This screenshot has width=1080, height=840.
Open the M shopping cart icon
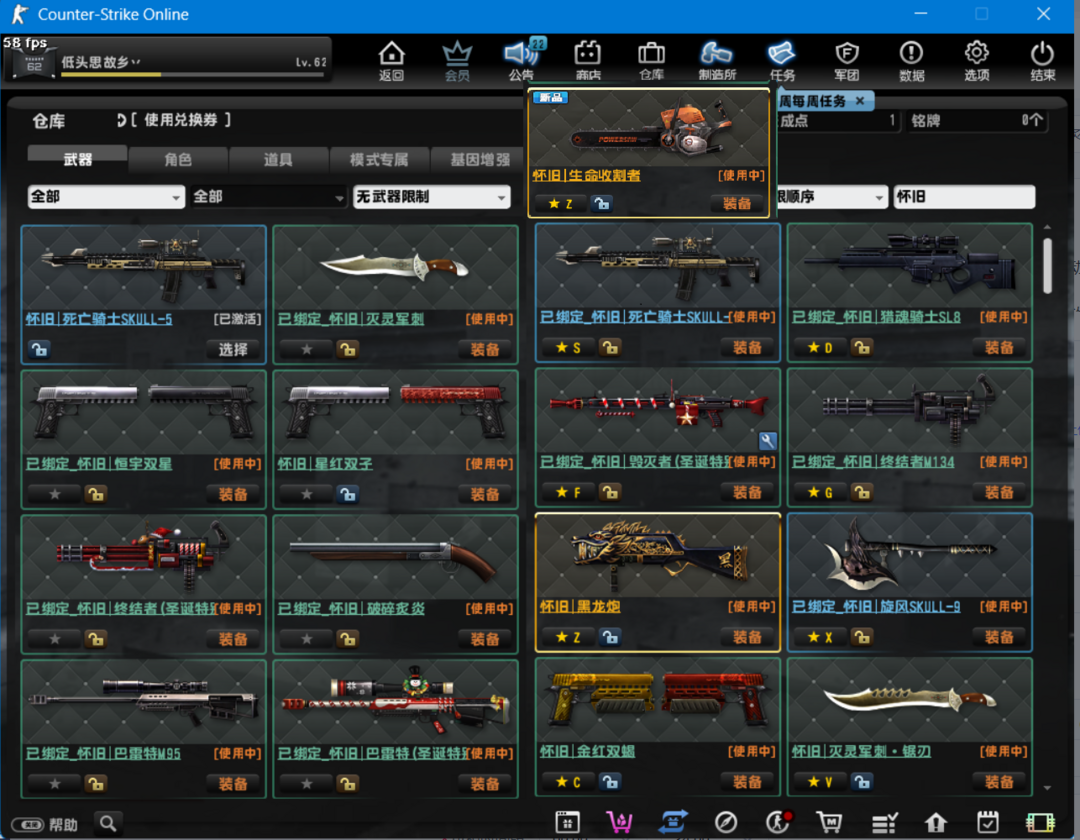coord(829,822)
